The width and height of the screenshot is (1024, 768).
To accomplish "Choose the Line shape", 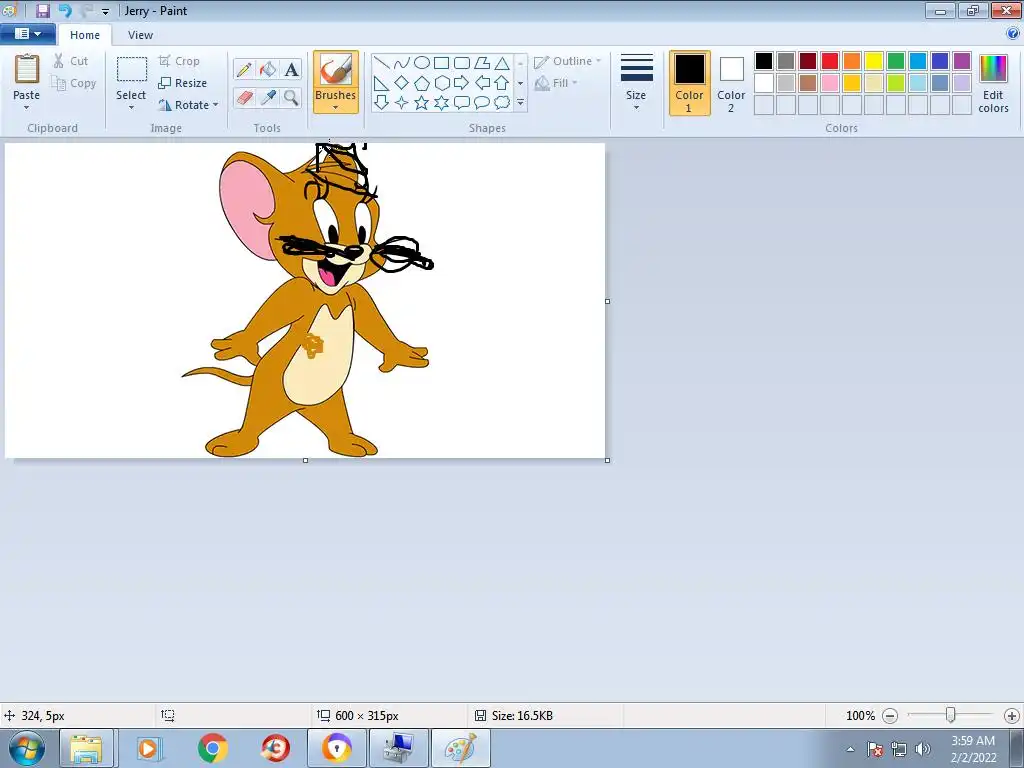I will click(x=381, y=63).
